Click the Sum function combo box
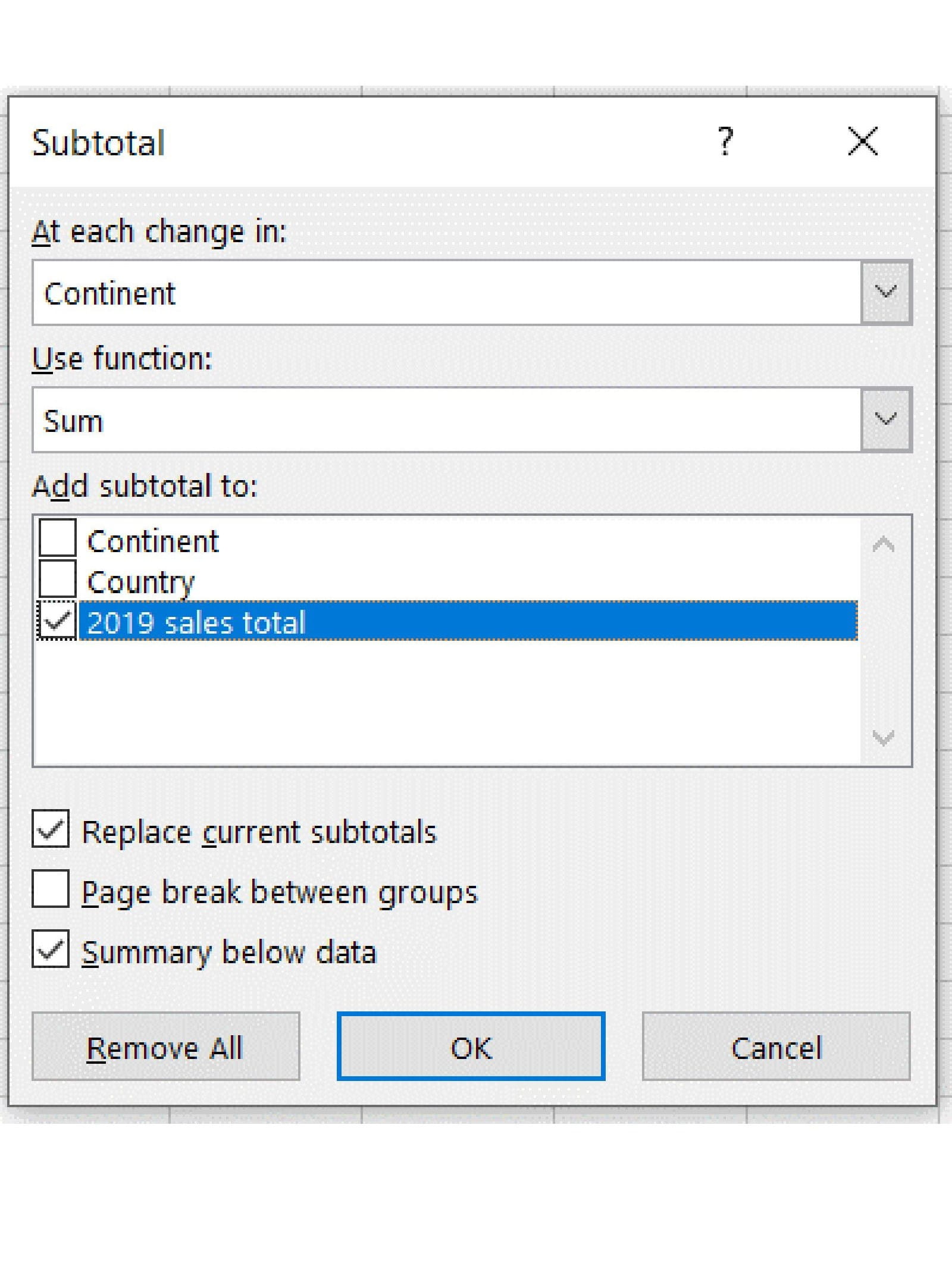952x1269 pixels. click(x=446, y=420)
